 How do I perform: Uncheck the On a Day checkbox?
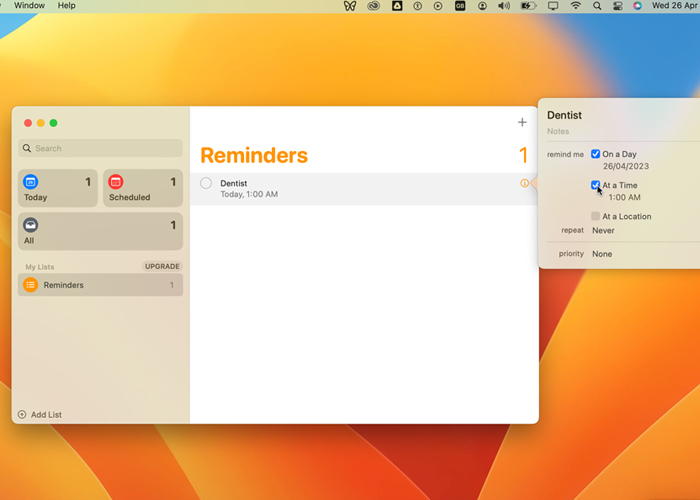click(x=595, y=154)
